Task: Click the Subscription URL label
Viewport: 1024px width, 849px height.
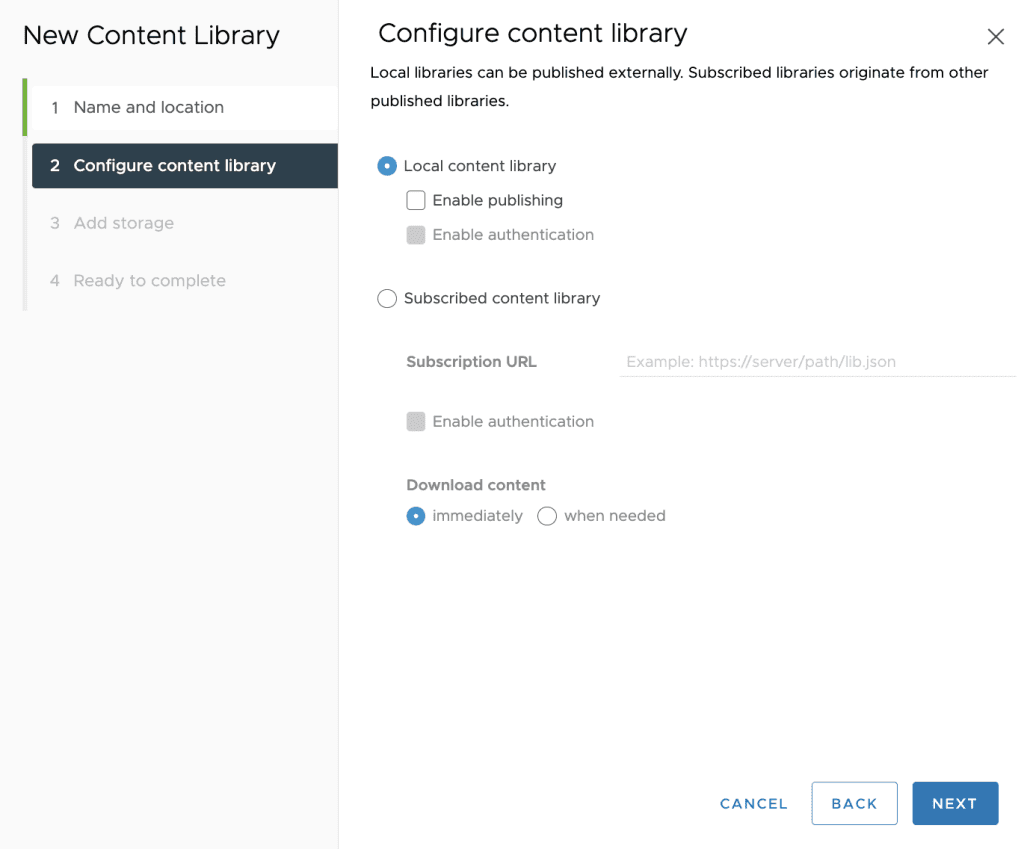Action: coord(472,362)
